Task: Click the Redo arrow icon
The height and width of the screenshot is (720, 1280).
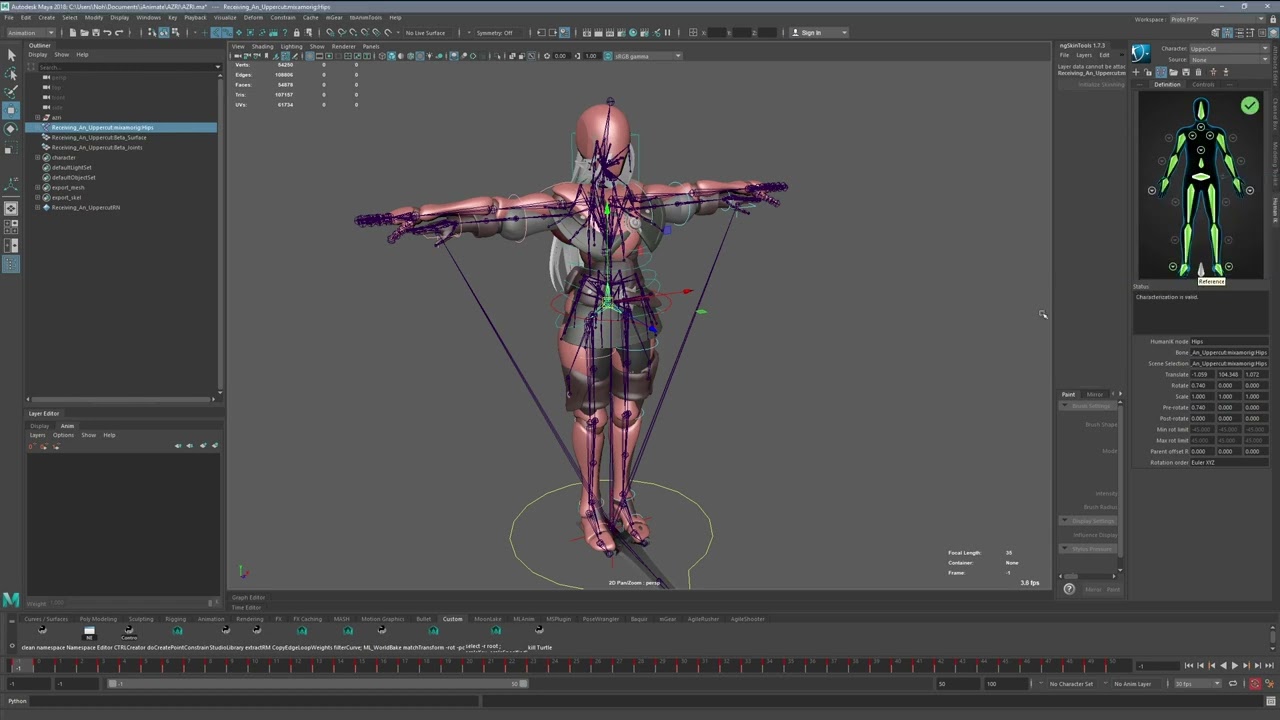Action: coord(118,32)
